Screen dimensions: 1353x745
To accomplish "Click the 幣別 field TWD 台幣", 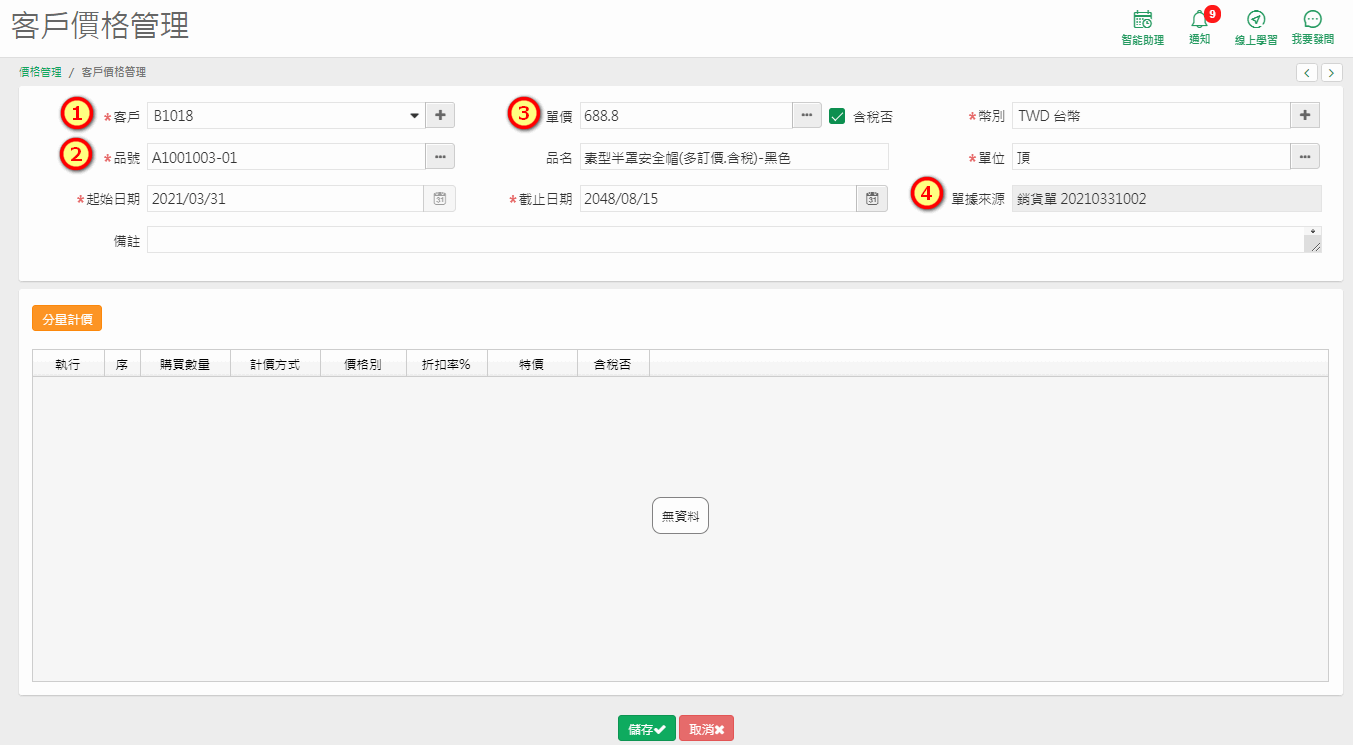I will tap(1151, 116).
